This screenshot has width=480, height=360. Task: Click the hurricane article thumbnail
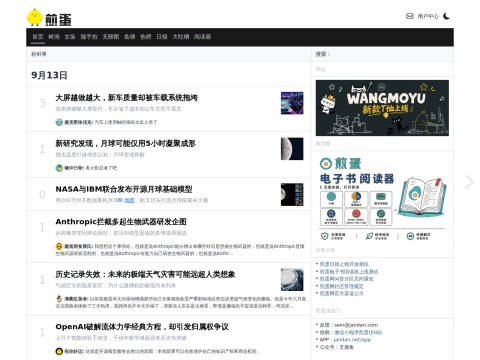[x=292, y=280]
